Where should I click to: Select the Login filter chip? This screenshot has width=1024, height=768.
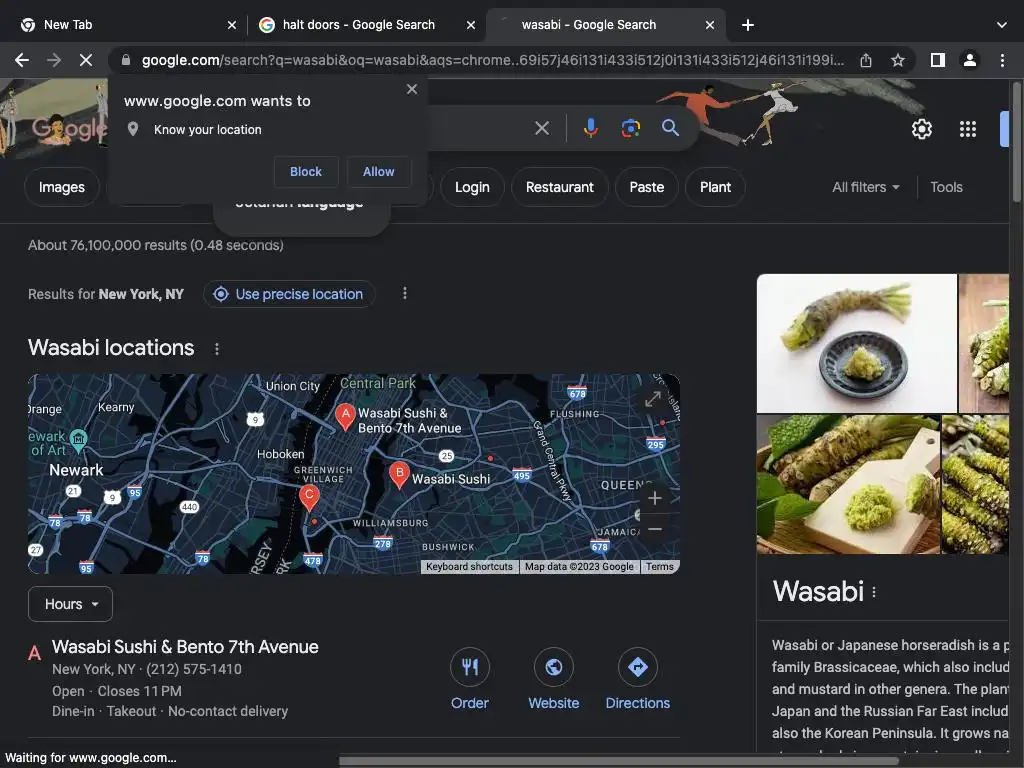[472, 187]
